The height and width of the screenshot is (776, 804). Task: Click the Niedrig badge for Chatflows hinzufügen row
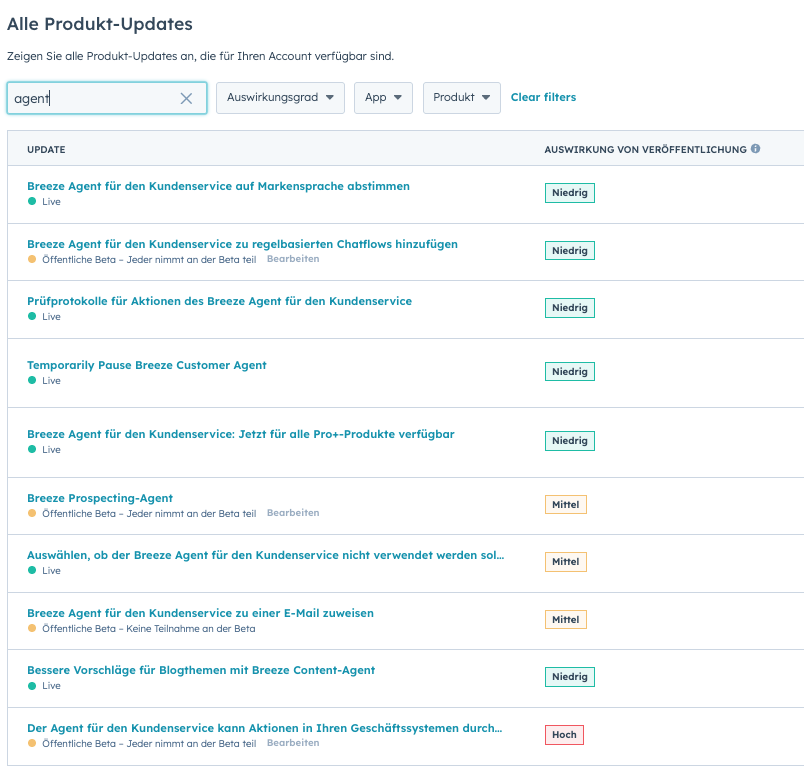(570, 251)
